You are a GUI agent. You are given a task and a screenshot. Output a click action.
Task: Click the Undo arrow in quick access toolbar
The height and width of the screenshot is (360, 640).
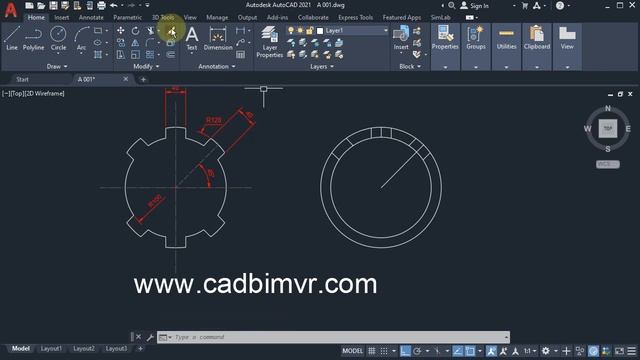(114, 6)
